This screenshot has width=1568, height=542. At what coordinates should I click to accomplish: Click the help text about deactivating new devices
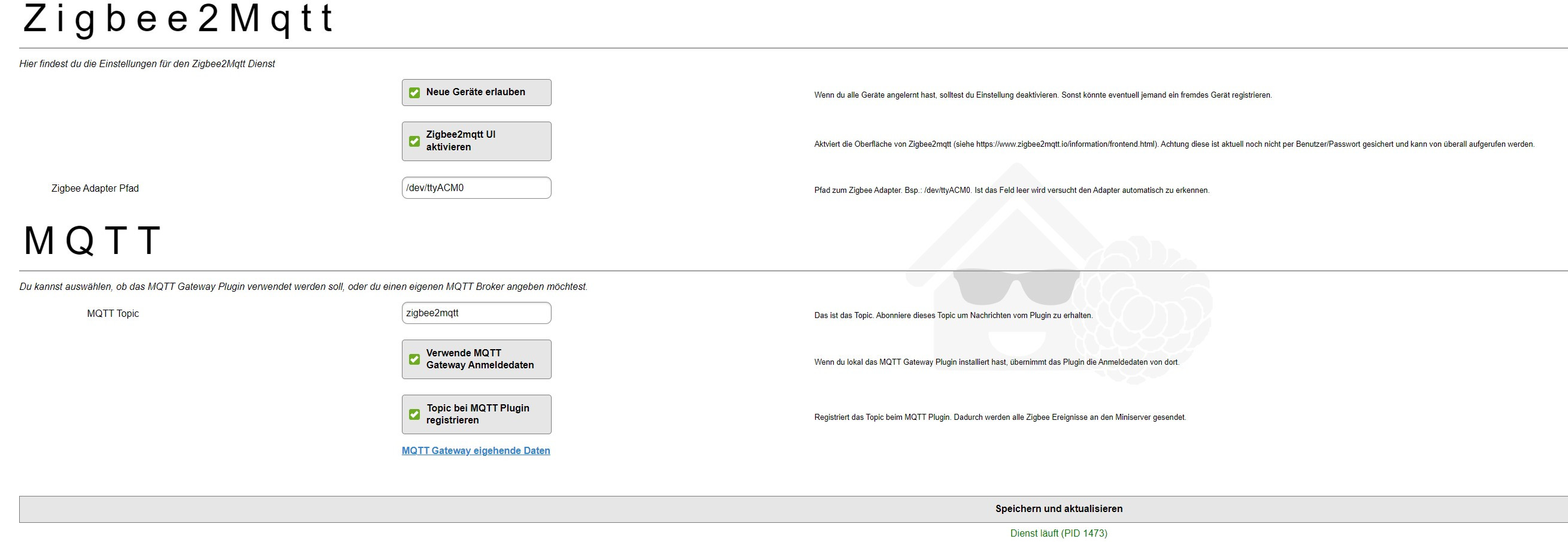point(1043,95)
